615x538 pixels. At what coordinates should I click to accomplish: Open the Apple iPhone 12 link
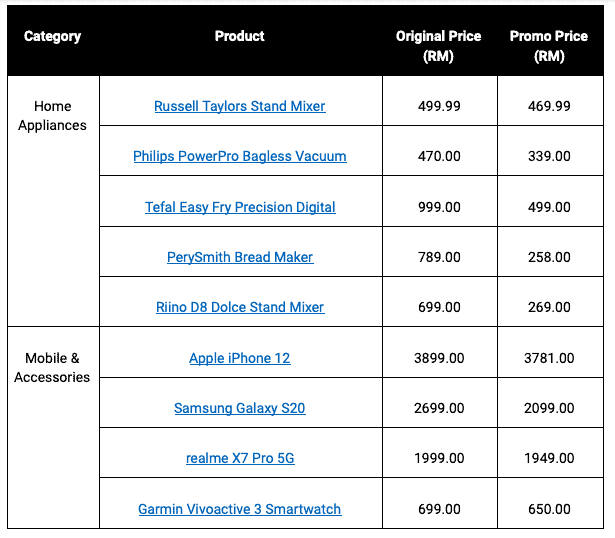click(240, 358)
